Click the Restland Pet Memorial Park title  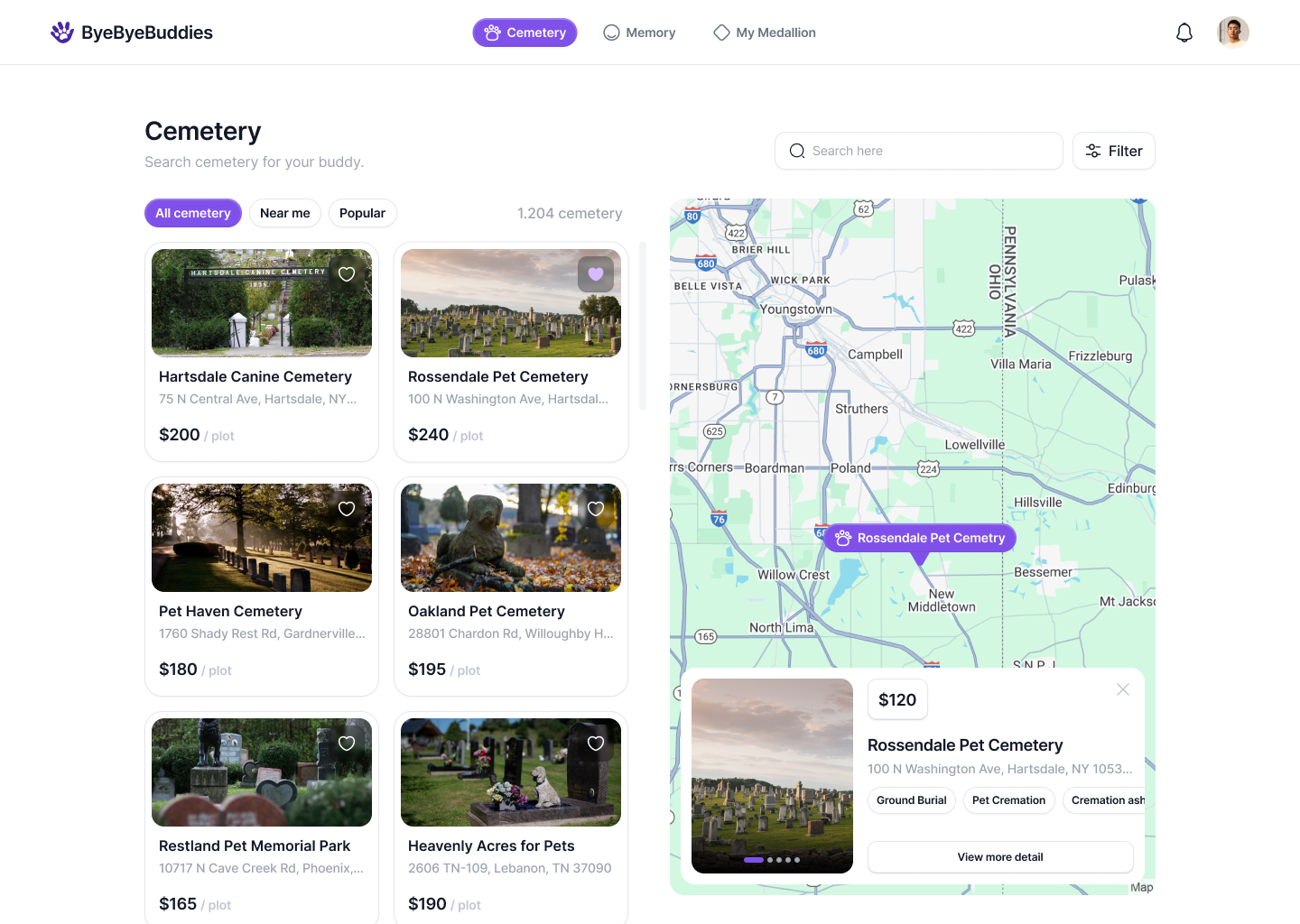pos(255,846)
